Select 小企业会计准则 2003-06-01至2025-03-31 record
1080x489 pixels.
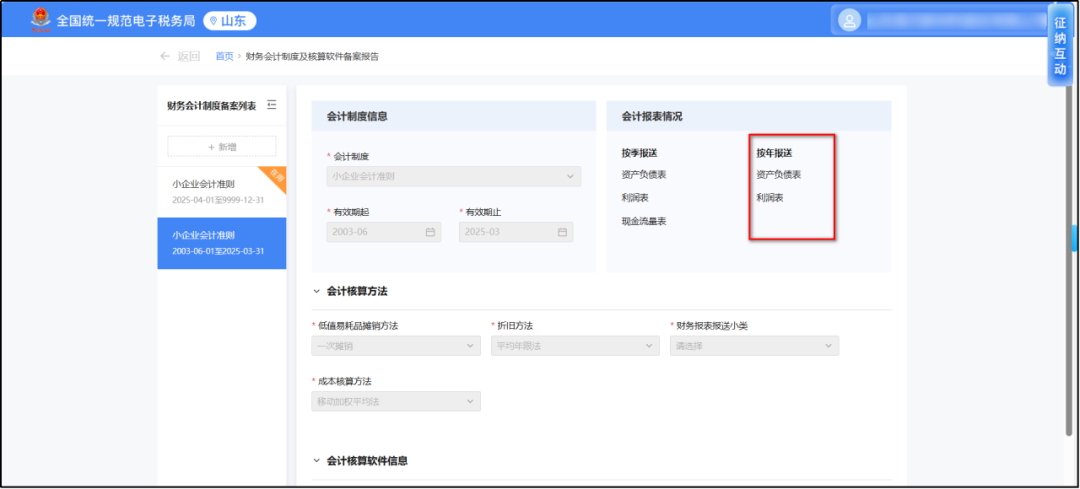222,243
